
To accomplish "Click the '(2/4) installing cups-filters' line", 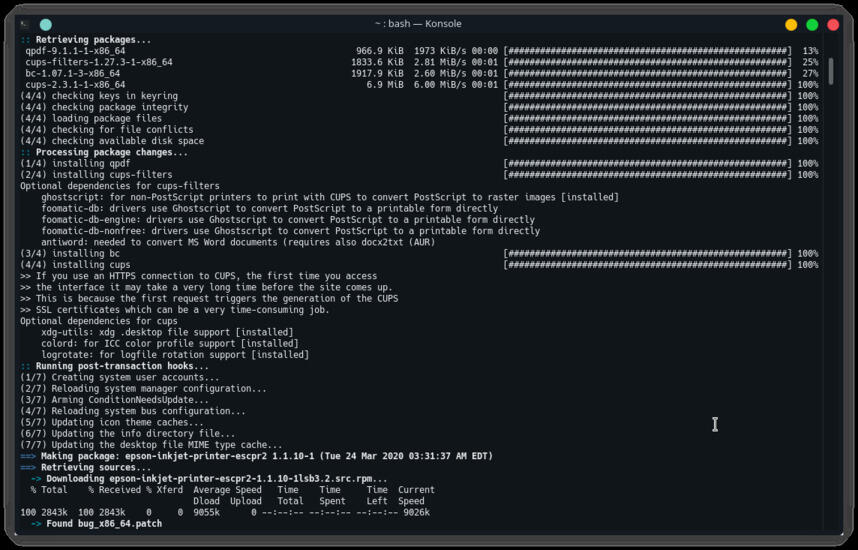I will click(x=96, y=175).
